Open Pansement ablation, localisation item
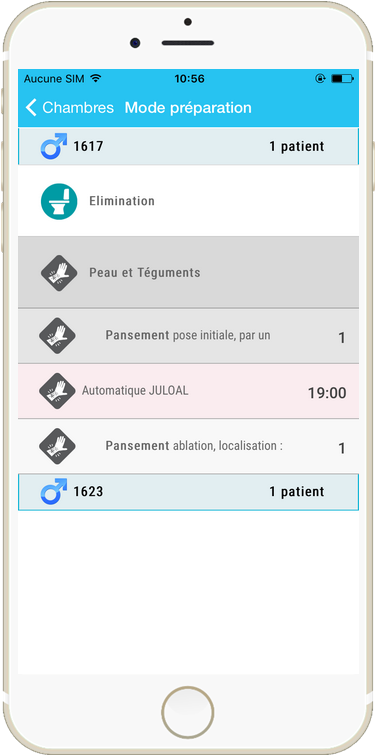This screenshot has height=756, width=376. click(188, 446)
